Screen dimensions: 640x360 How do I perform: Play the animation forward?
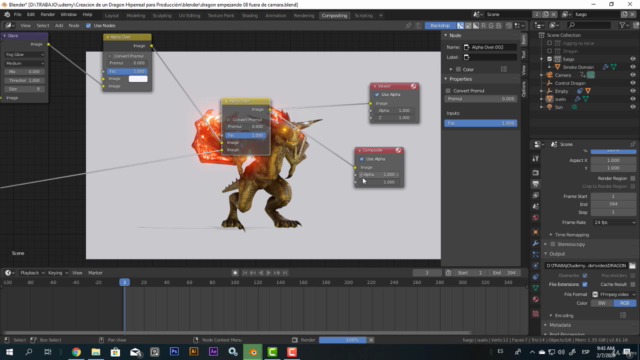(269, 273)
